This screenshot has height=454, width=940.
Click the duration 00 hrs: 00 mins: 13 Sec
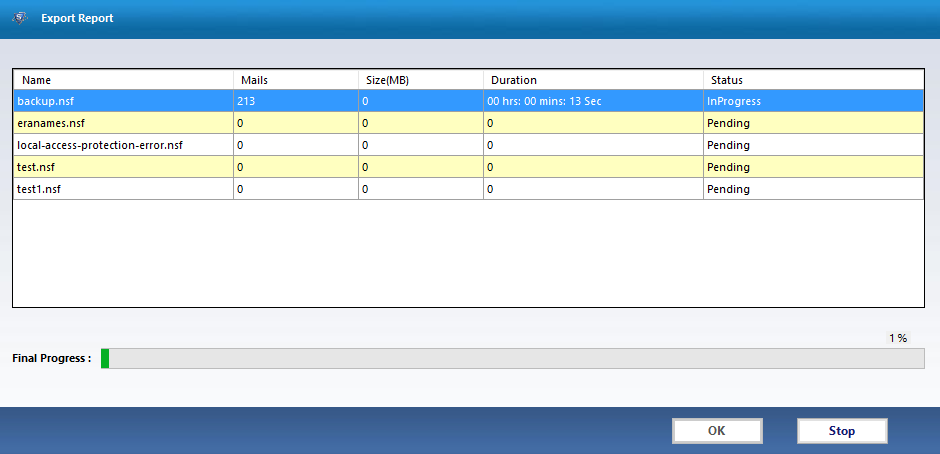(593, 101)
